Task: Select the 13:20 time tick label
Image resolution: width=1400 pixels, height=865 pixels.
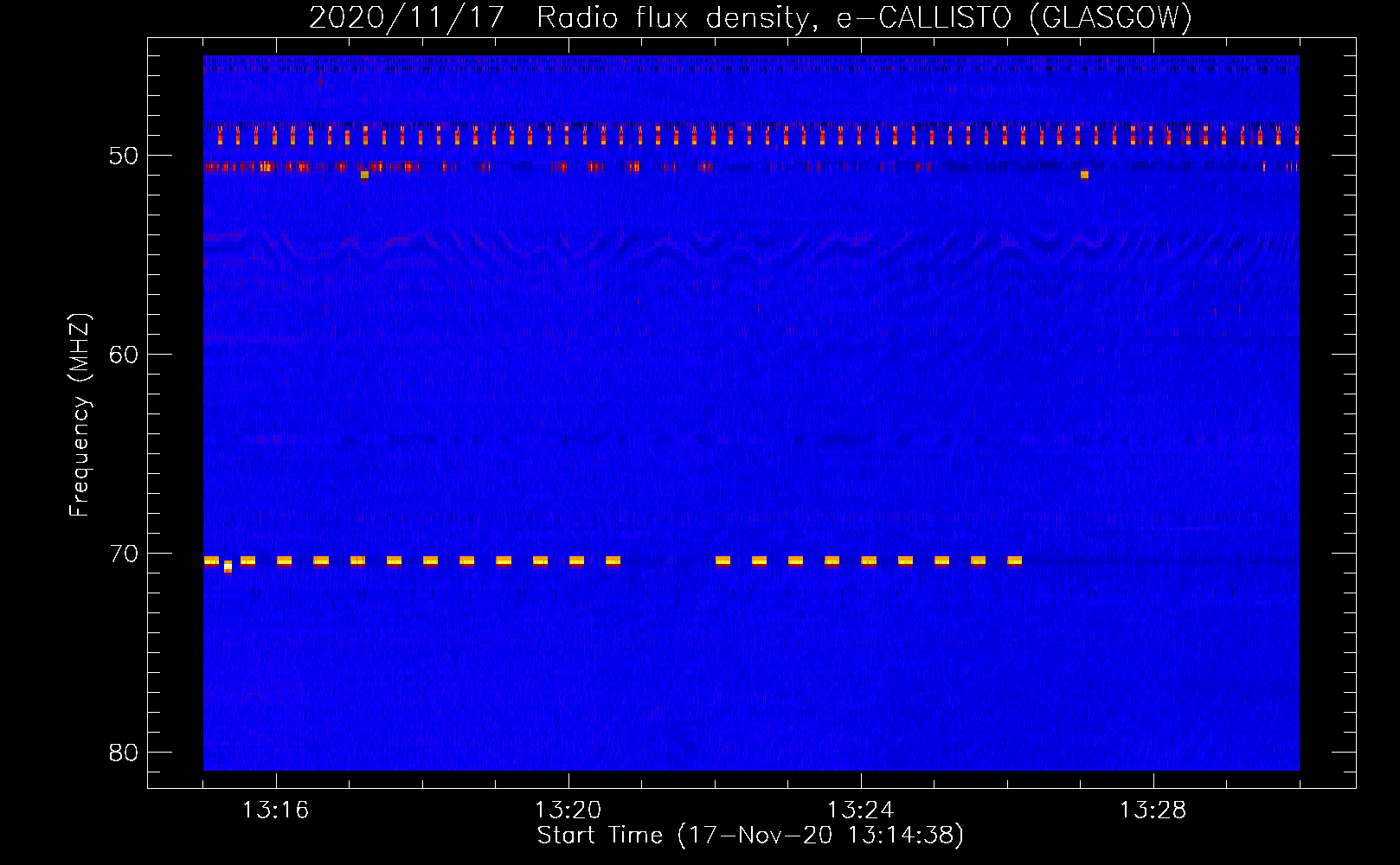Action: point(568,811)
